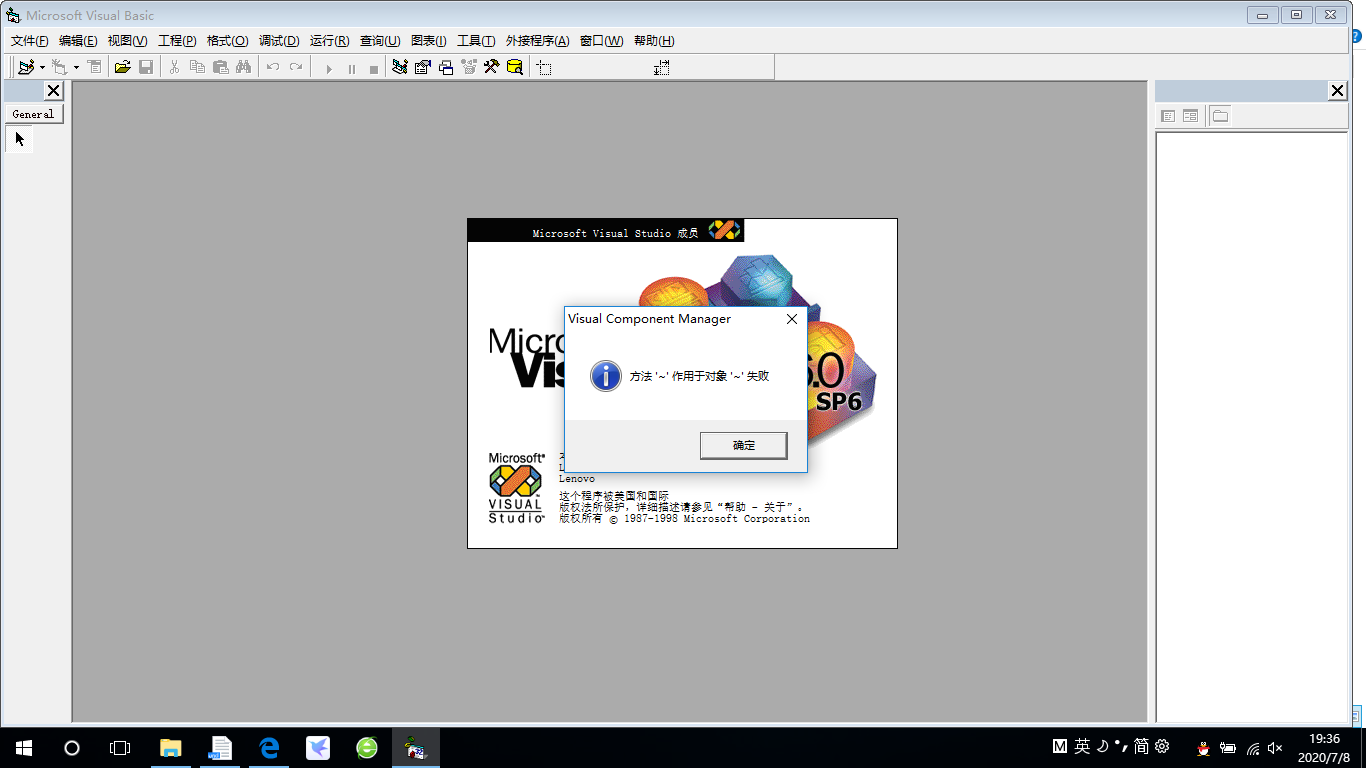
Task: Open Task View on the taskbar
Action: pos(120,748)
